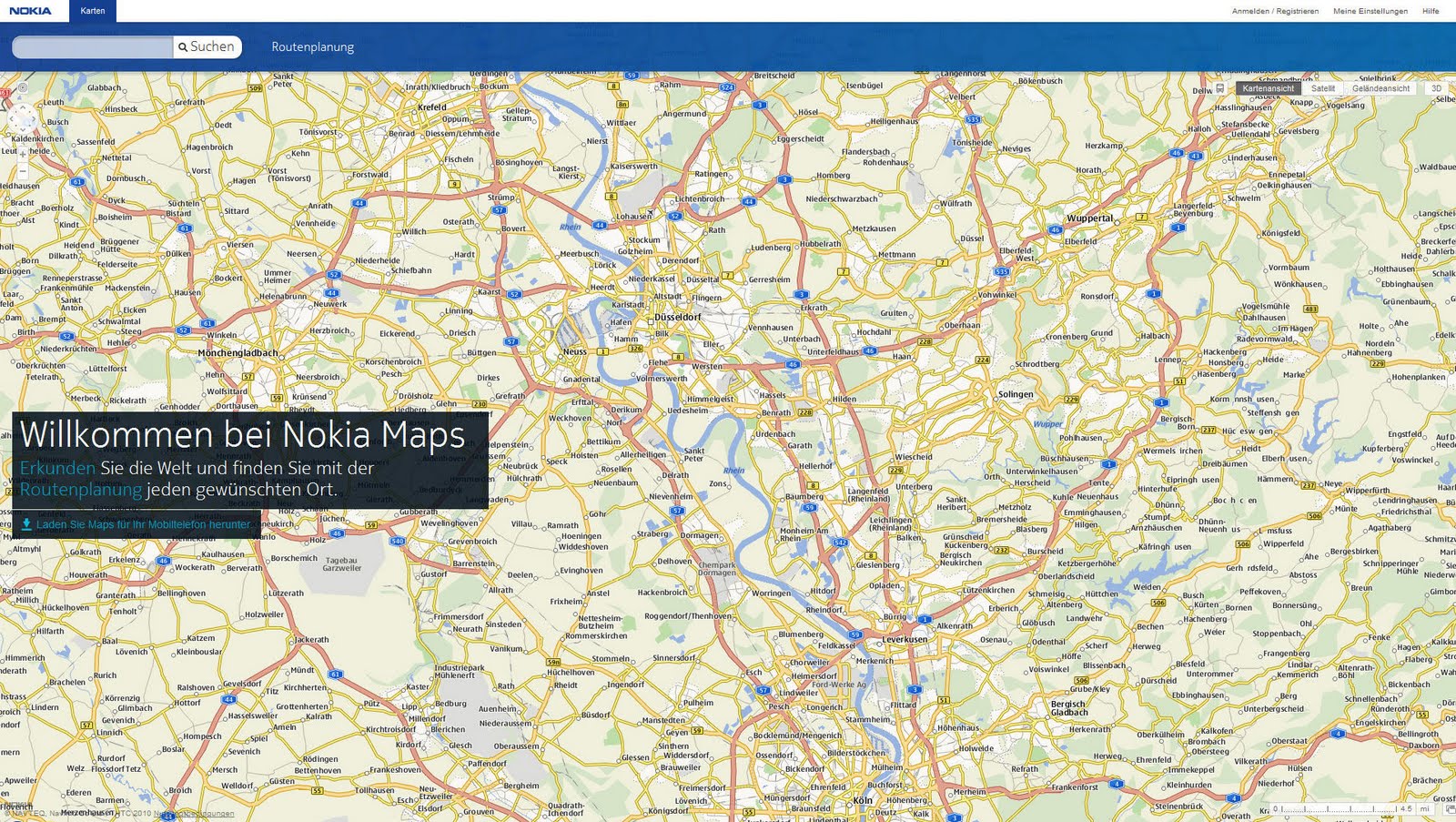
Task: Click the Ratingen town label
Action: click(712, 174)
